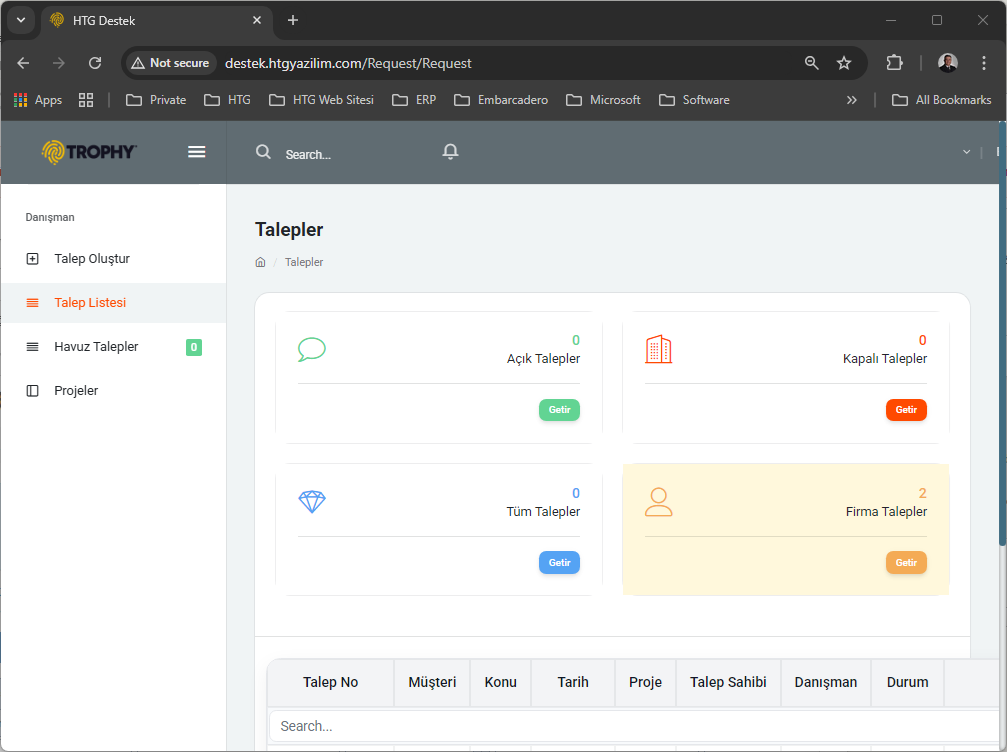Expand the bookmarks overflow chevron
Screen dimensions: 1007x752
point(852,100)
